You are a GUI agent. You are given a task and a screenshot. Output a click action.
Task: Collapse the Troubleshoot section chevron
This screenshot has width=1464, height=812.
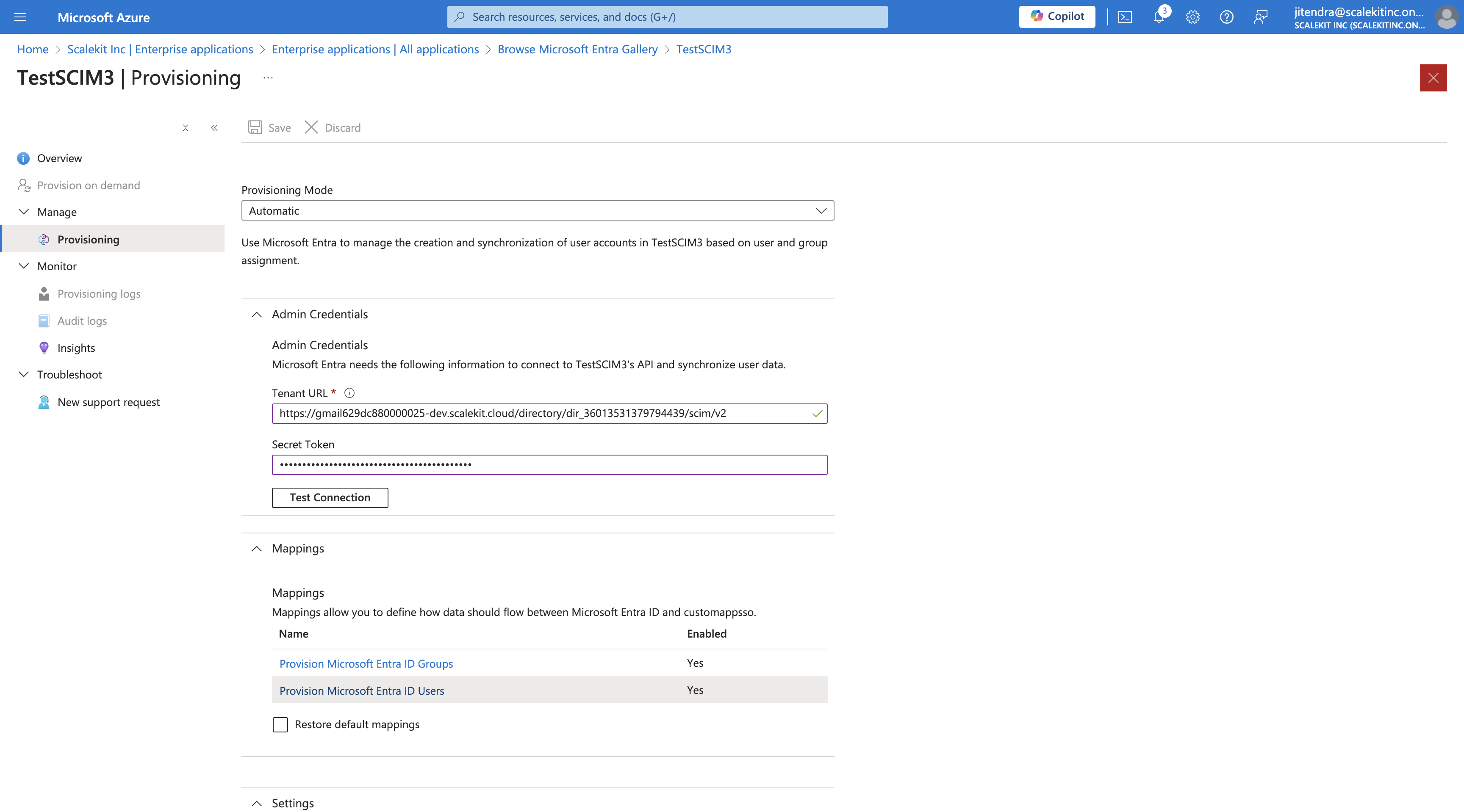tap(24, 374)
